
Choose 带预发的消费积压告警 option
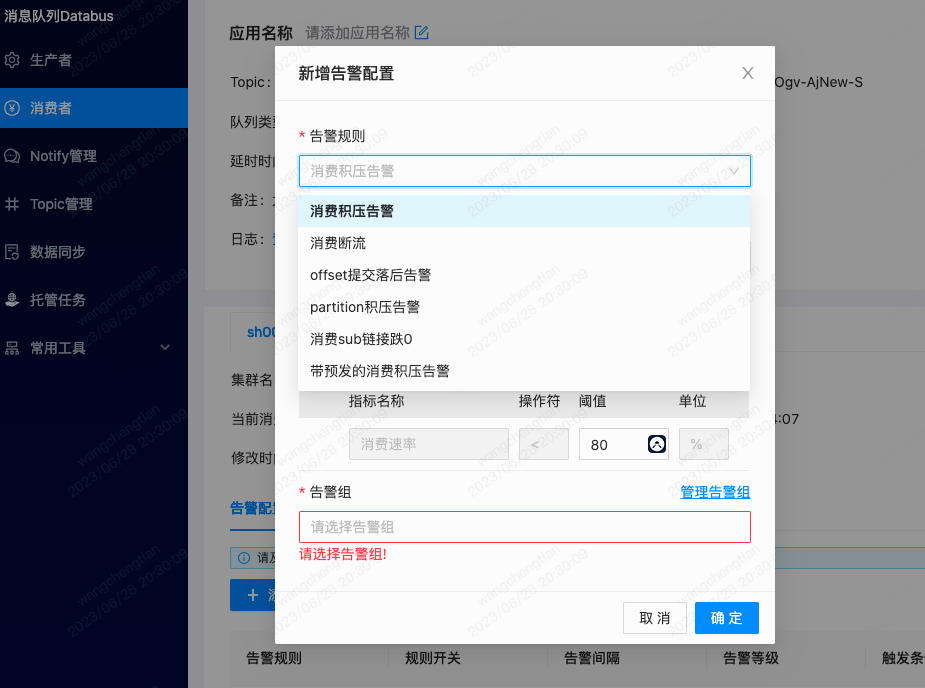(524, 371)
